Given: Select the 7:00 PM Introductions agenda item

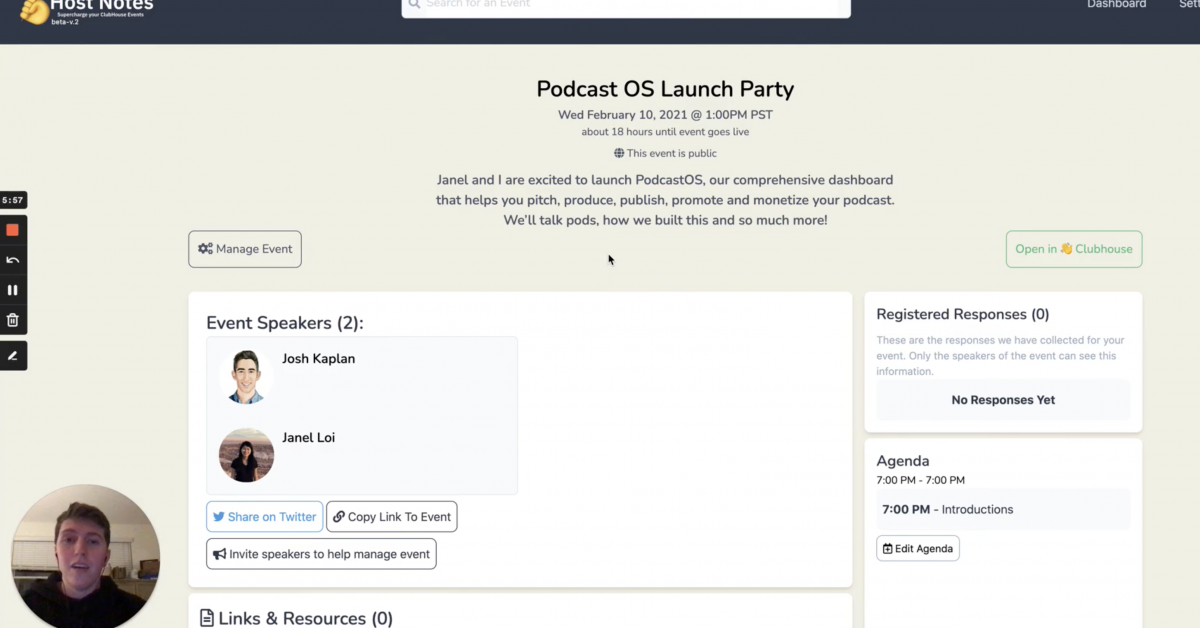Looking at the screenshot, I should click(1003, 509).
